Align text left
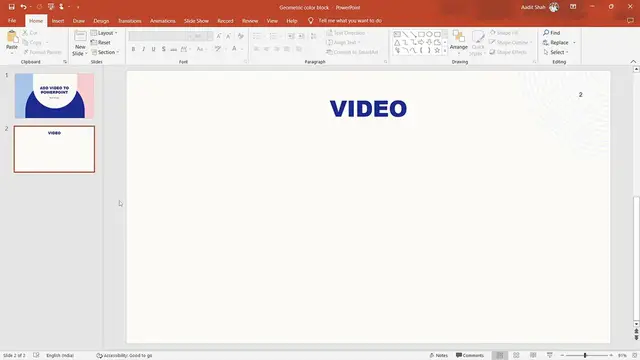640x360 pixels. coord(257,49)
